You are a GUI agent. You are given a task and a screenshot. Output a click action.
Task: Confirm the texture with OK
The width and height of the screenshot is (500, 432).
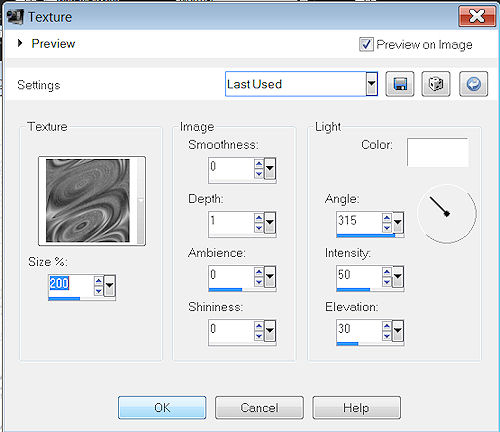pos(162,407)
